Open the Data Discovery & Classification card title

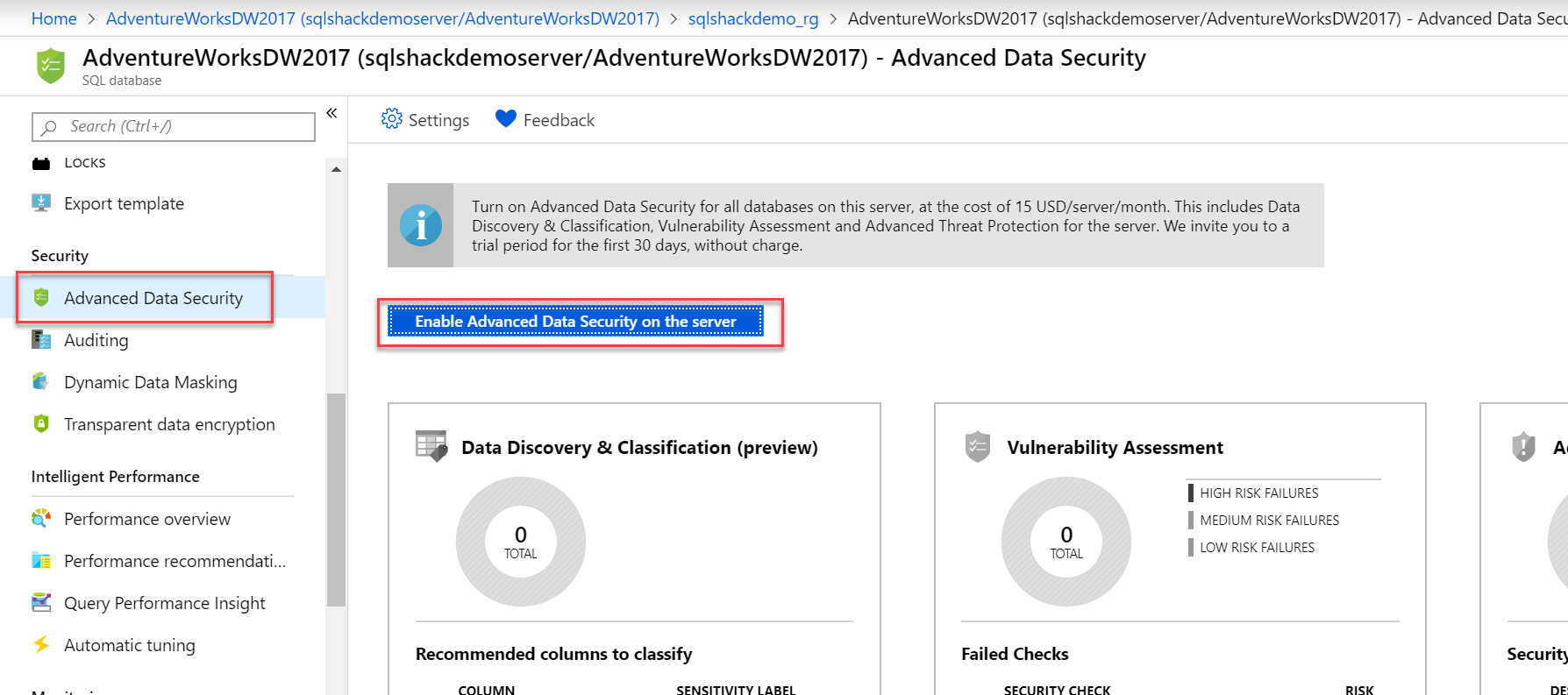638,448
